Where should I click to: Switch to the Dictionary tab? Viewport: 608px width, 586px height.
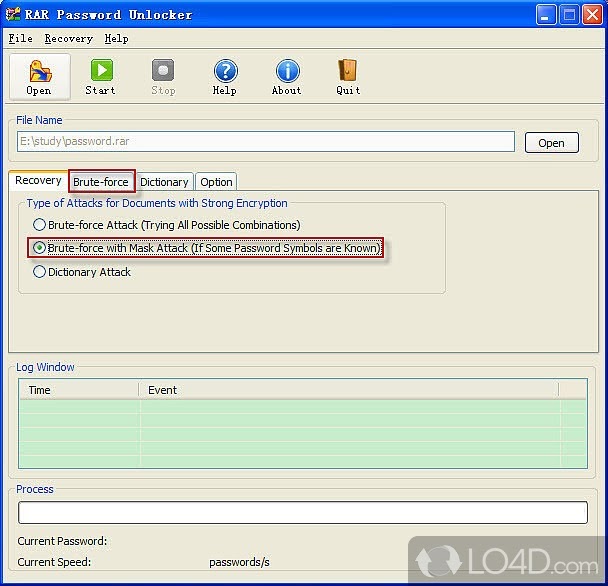164,182
